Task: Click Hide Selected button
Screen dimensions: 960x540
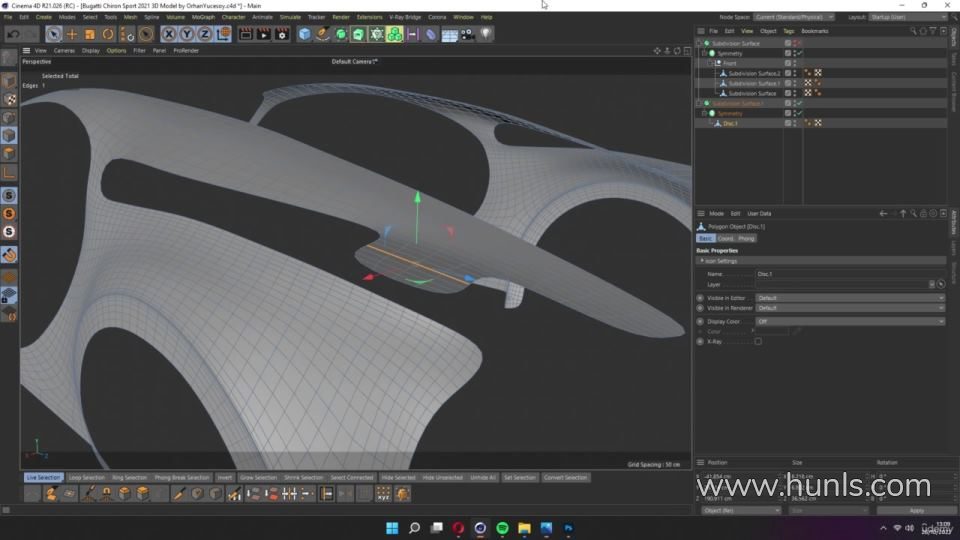Action: click(398, 478)
